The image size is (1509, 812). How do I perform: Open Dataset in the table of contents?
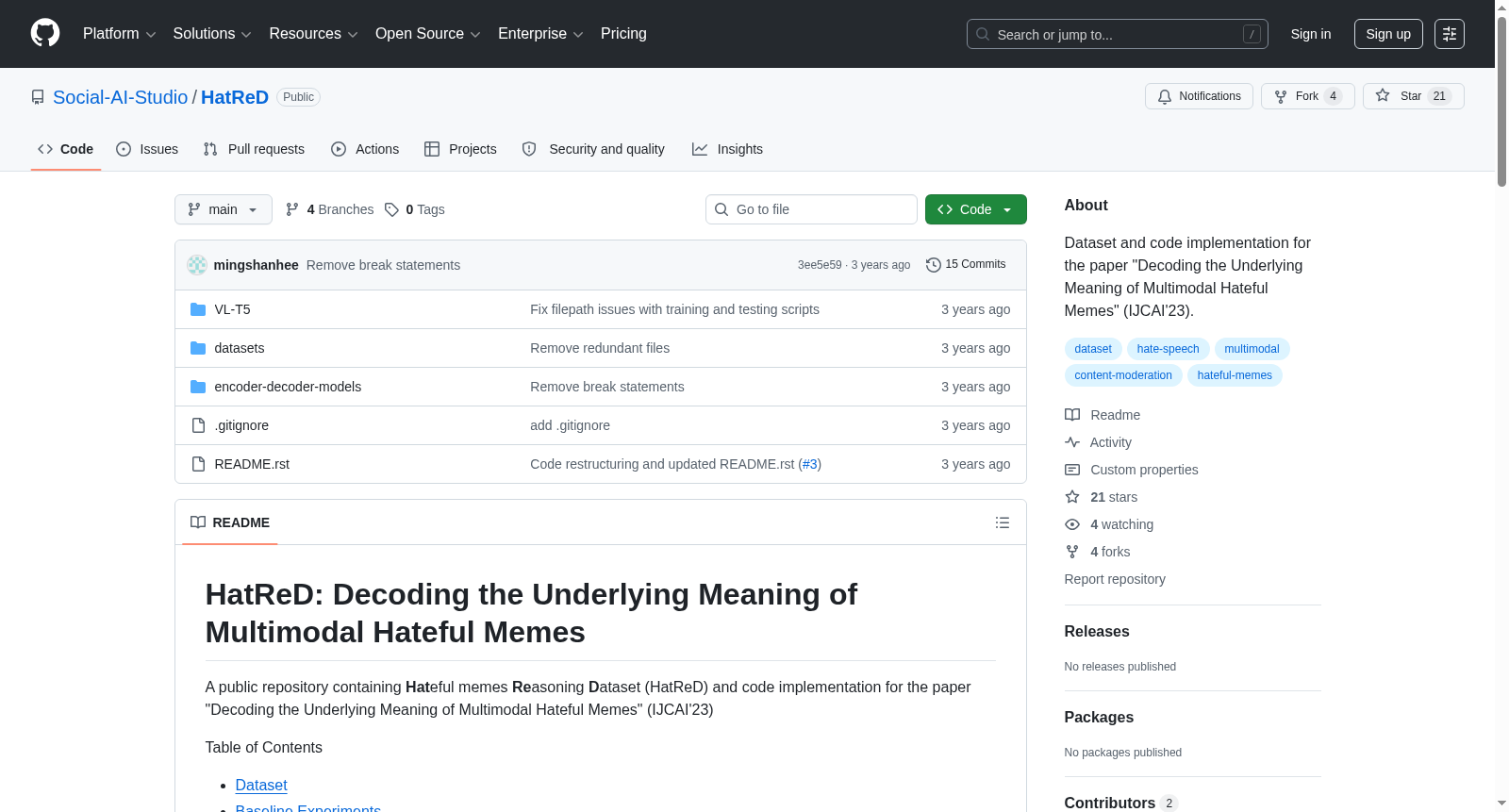[x=261, y=785]
